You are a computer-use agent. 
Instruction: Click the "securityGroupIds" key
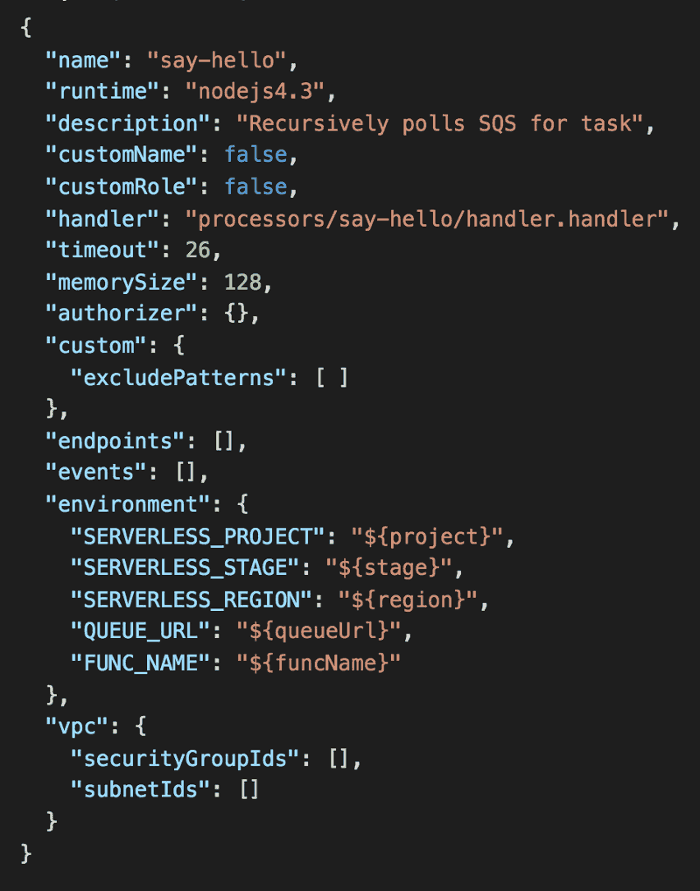185,759
